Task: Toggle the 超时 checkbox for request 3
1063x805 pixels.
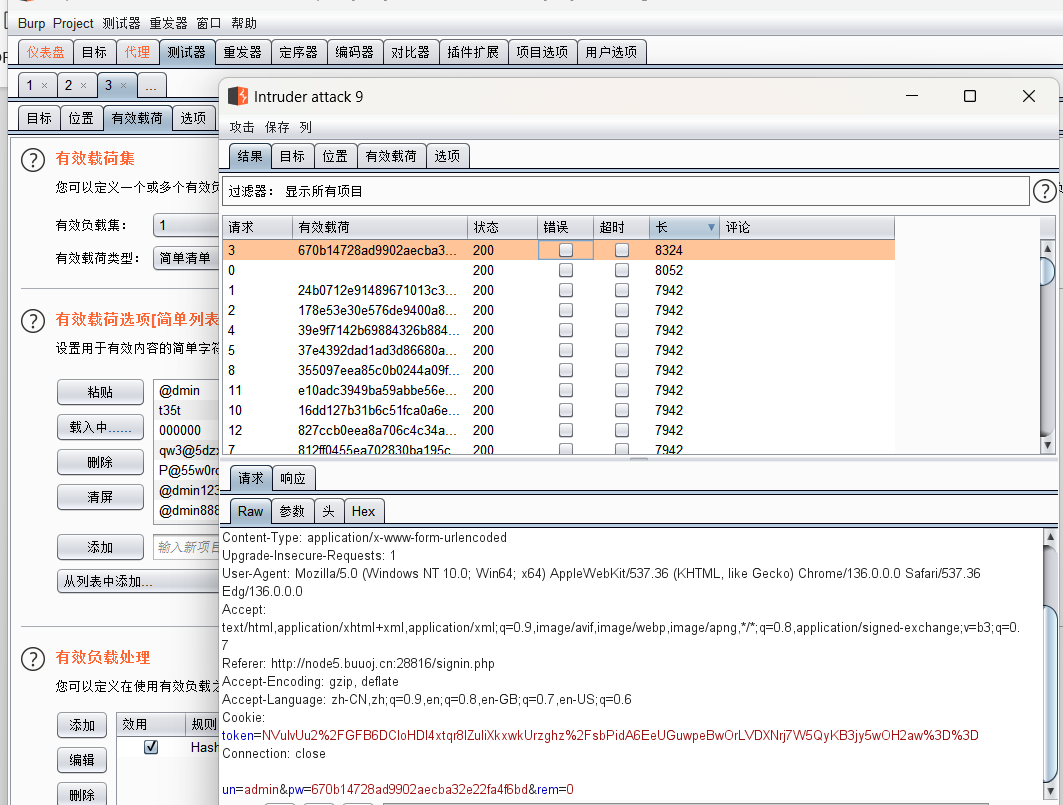Action: tap(622, 250)
